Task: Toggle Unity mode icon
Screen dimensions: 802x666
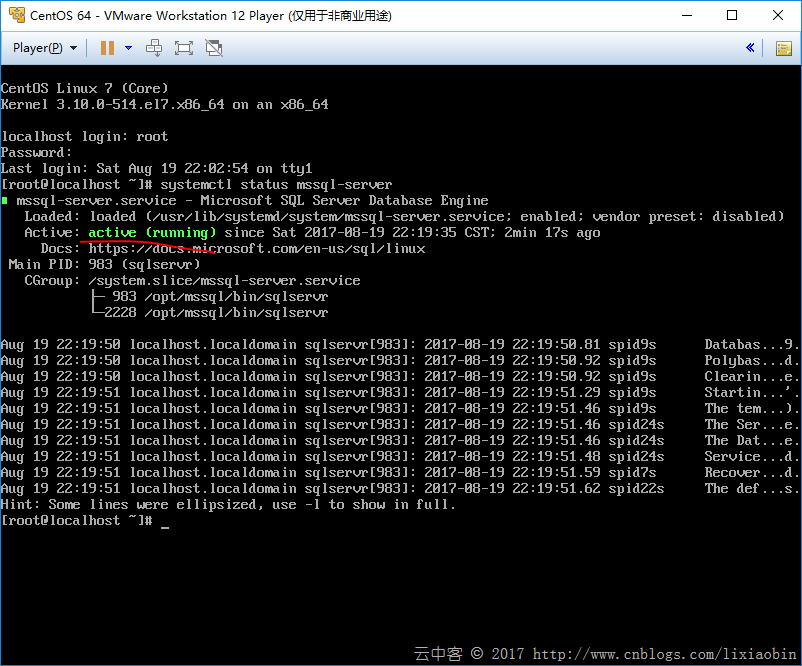Action: pyautogui.click(x=214, y=48)
